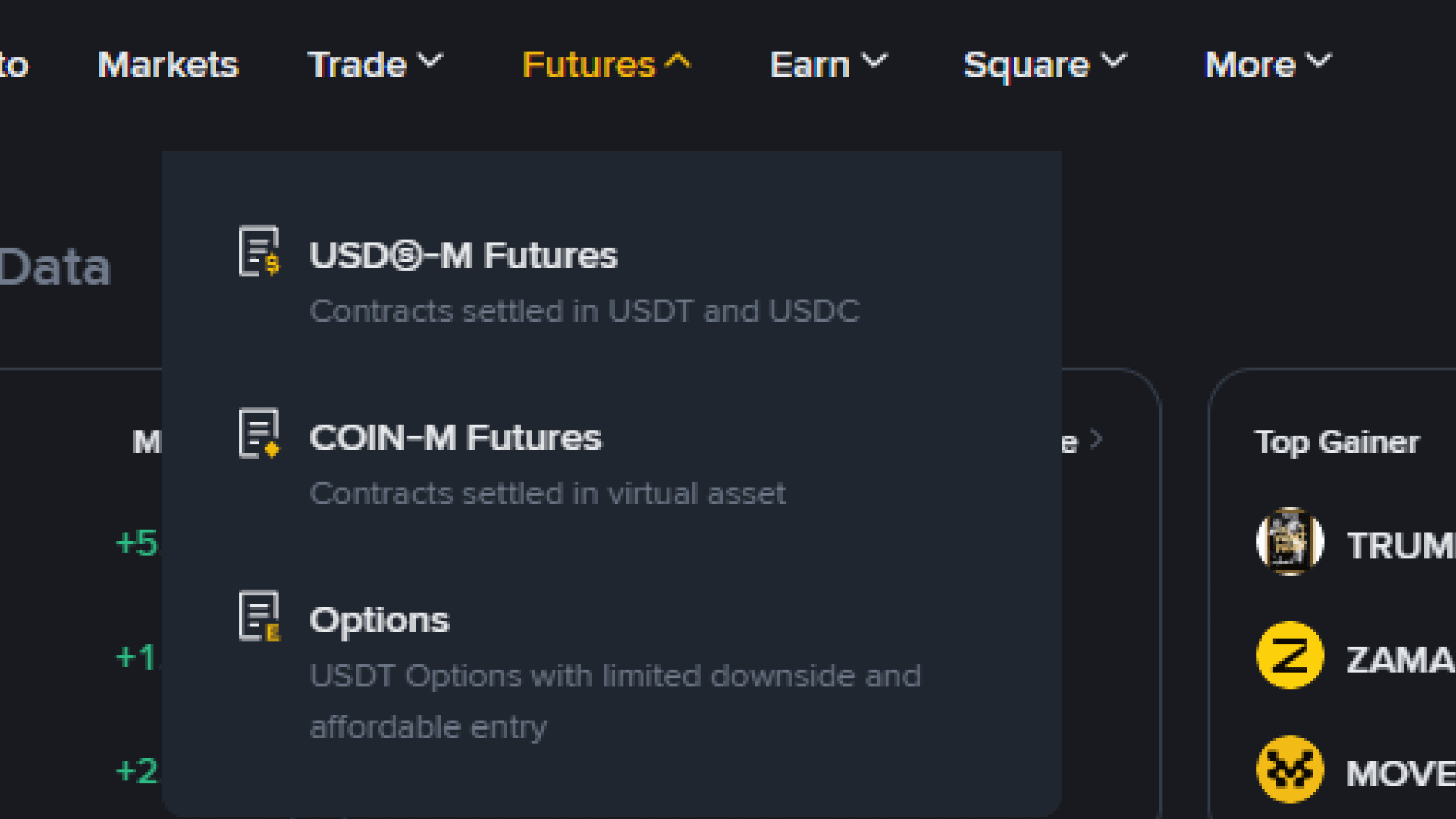Click the ZAMA coin logo
The width and height of the screenshot is (1456, 819).
pos(1290,655)
